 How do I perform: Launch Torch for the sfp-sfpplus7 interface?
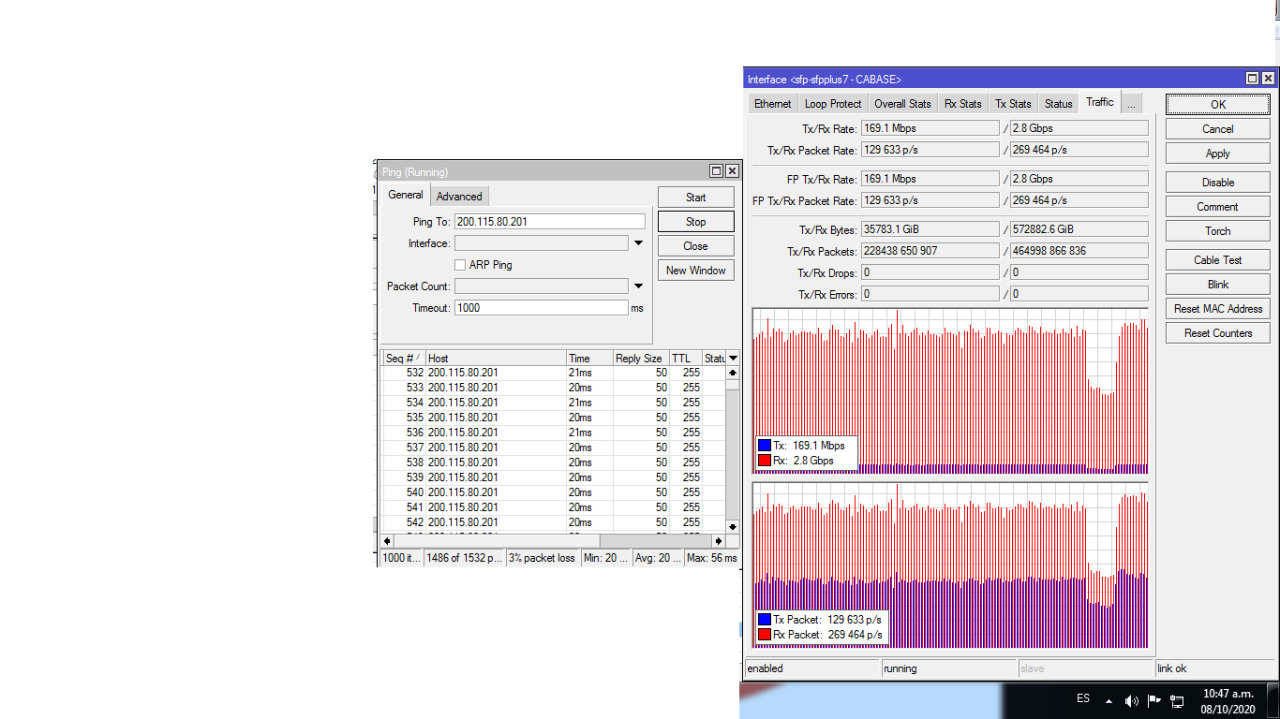coord(1217,231)
